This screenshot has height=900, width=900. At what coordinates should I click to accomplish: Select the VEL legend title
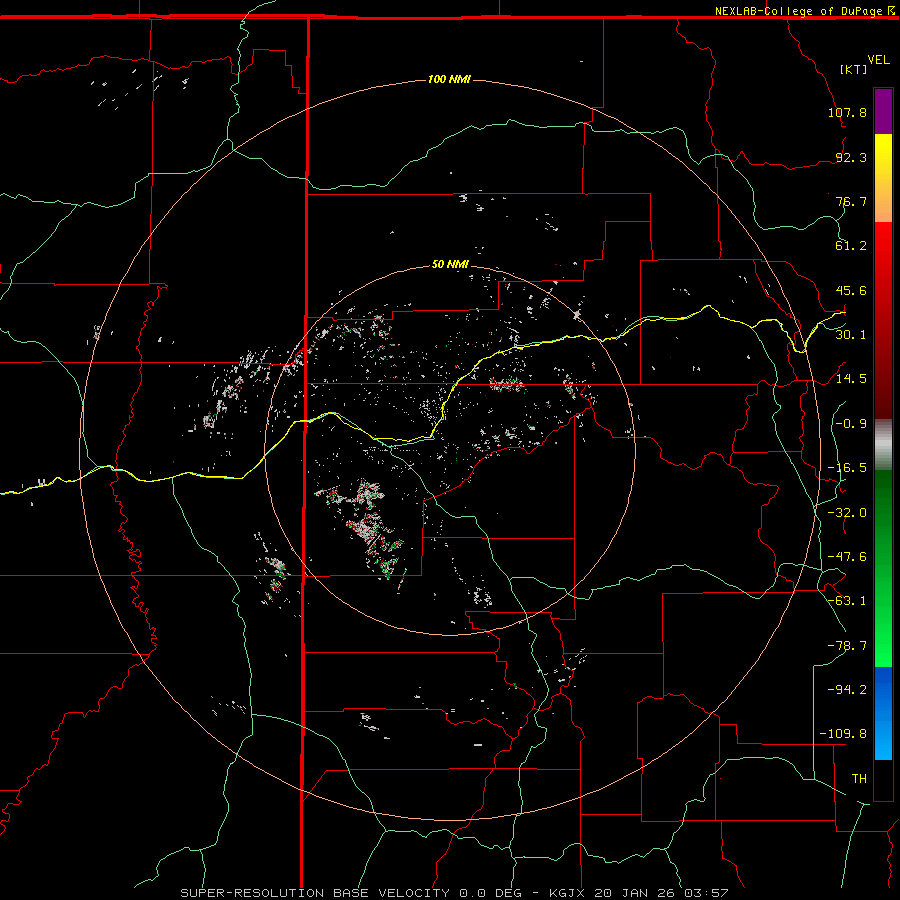[878, 60]
